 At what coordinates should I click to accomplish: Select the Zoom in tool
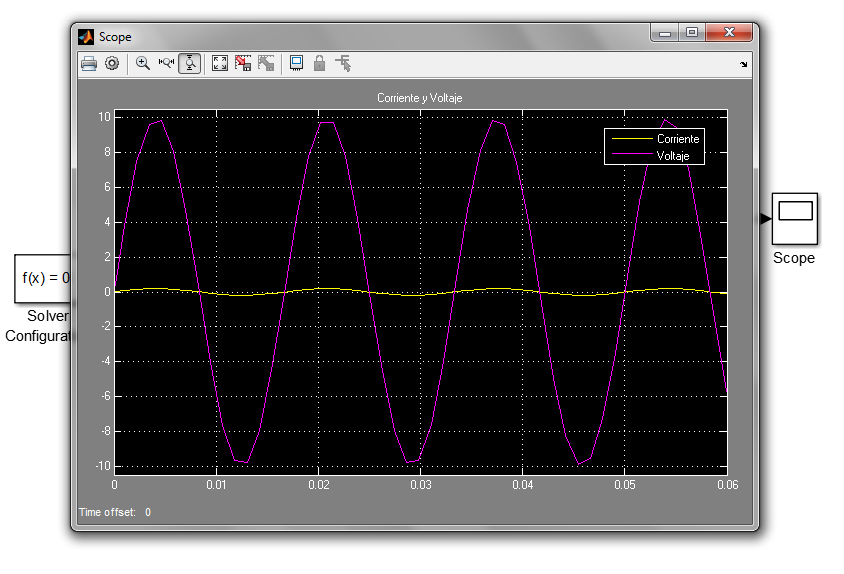coord(143,64)
